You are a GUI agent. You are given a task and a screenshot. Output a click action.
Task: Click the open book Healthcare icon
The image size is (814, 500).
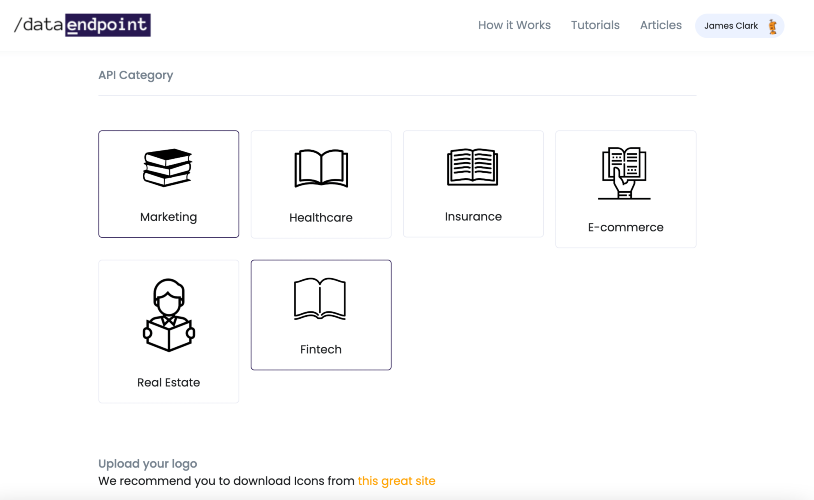[321, 168]
